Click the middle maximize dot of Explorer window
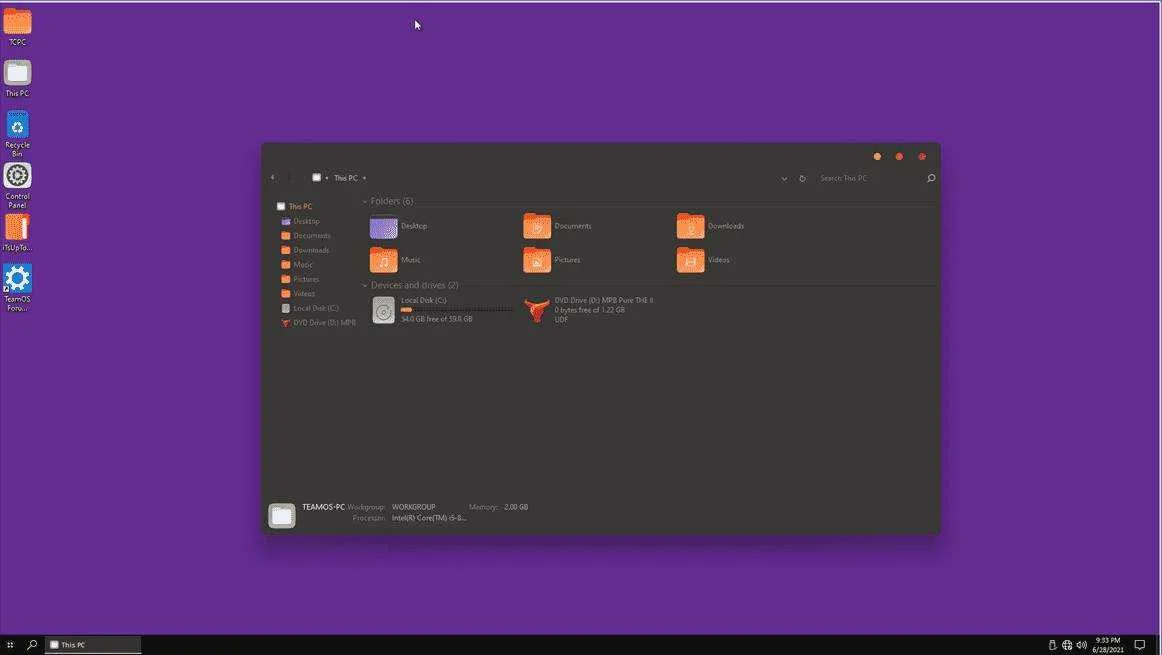This screenshot has width=1162, height=655. (x=899, y=156)
